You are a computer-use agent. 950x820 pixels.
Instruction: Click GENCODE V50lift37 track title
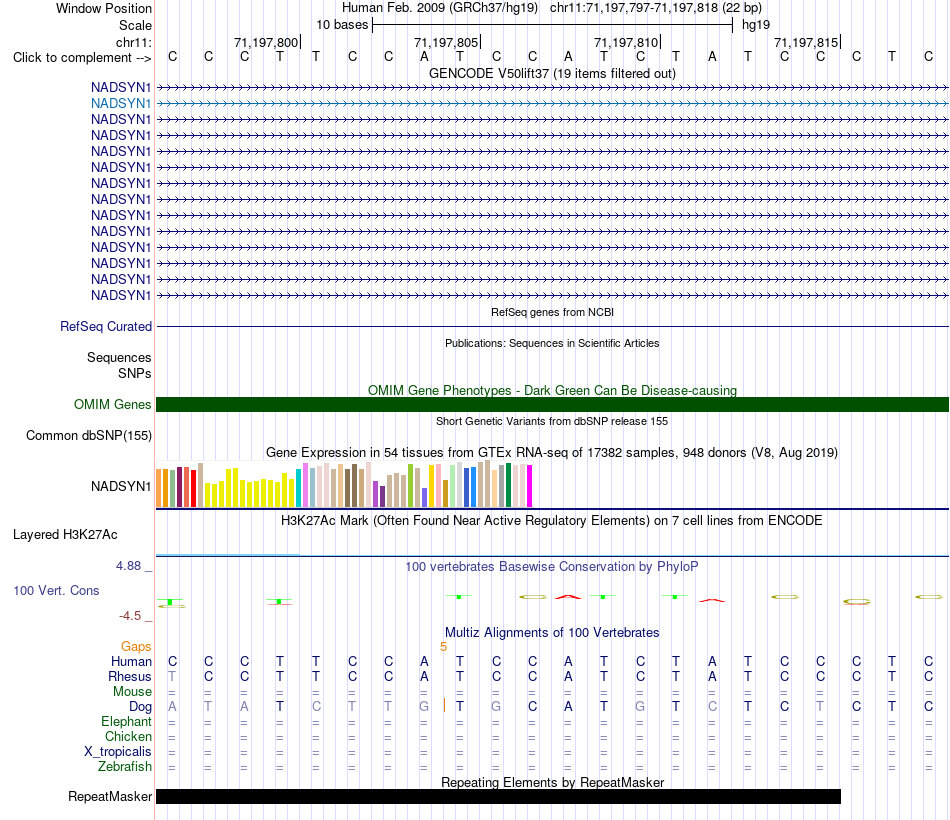pos(552,73)
